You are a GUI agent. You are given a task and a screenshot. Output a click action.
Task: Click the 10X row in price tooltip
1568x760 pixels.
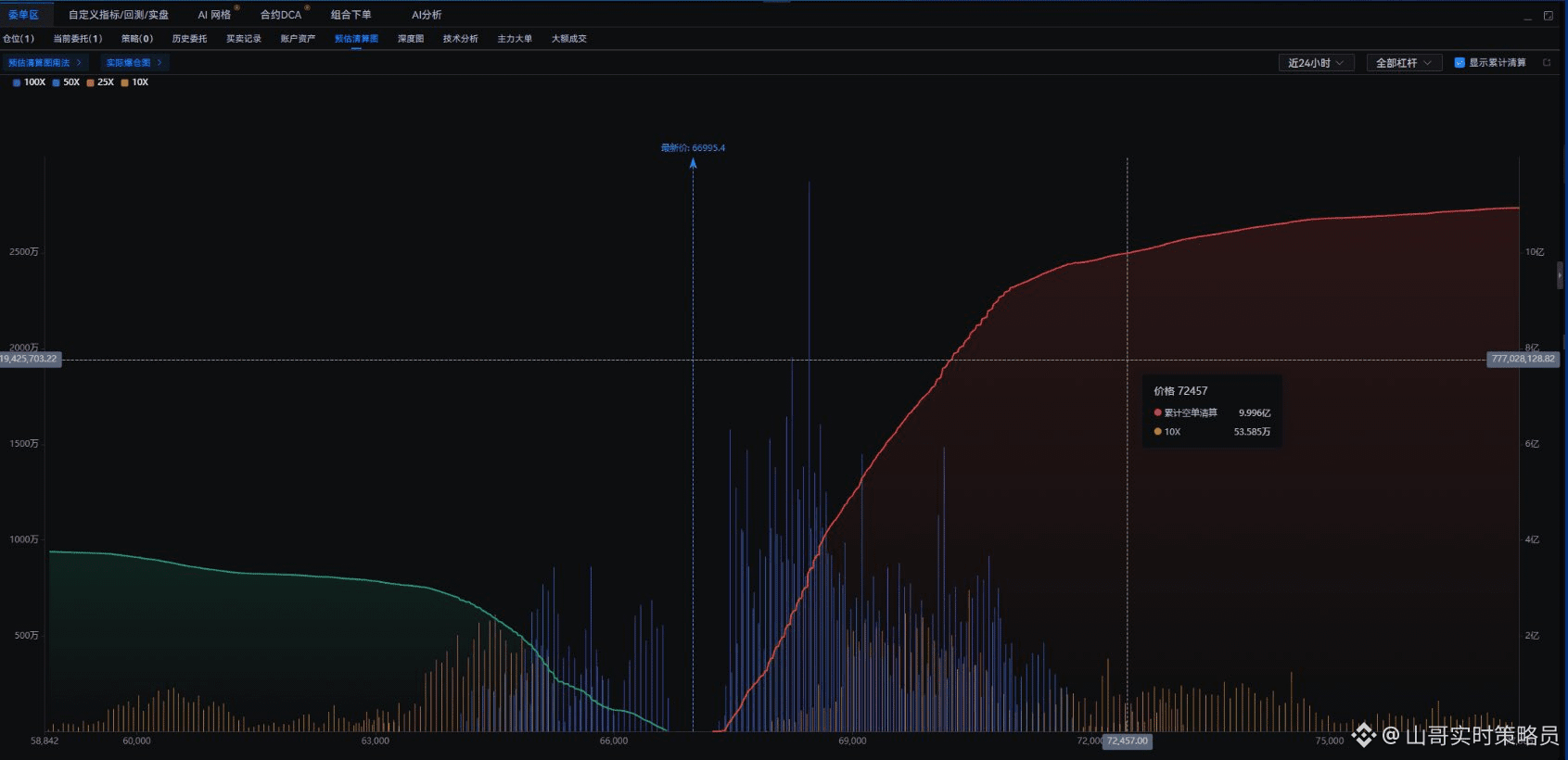point(1212,432)
